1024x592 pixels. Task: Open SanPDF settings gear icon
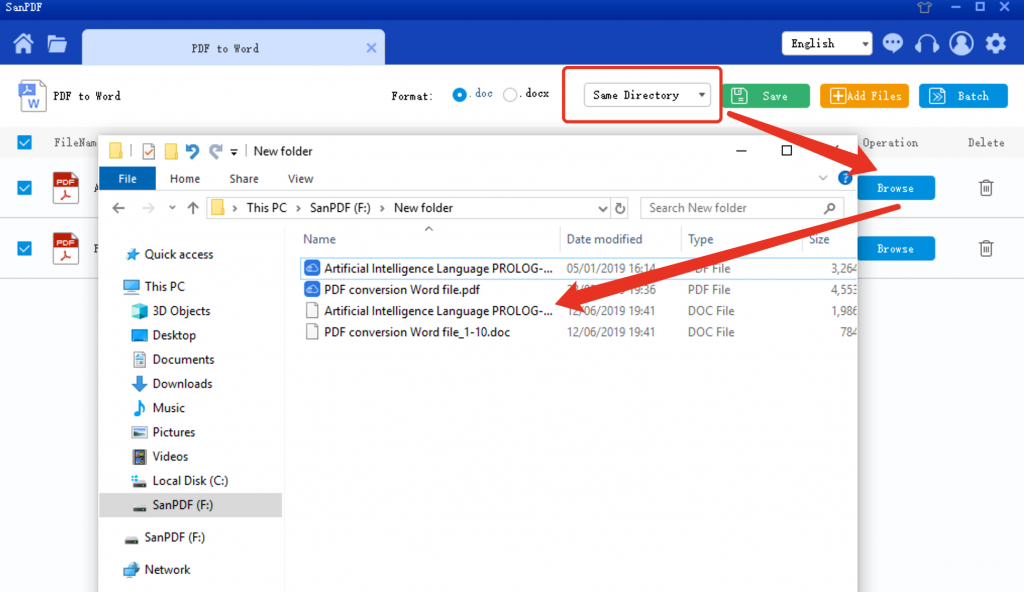(x=995, y=43)
